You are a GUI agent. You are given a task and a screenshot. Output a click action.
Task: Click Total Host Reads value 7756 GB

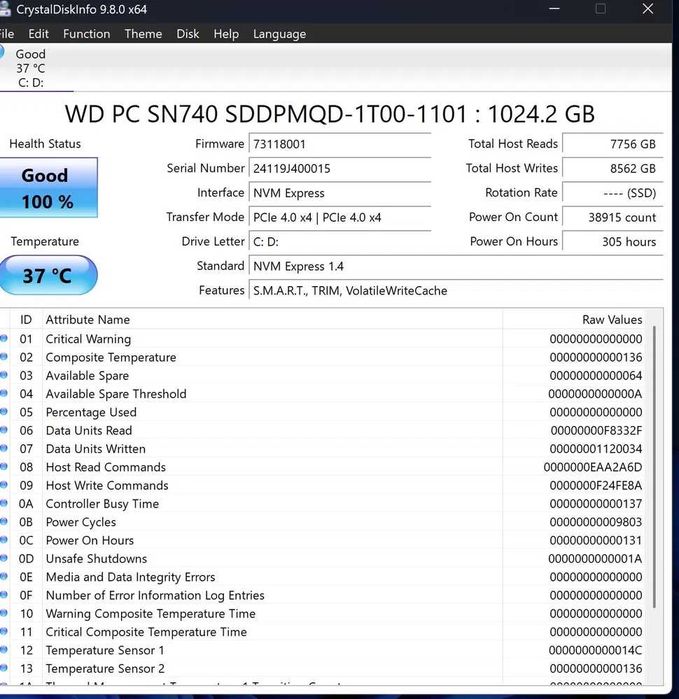613,144
